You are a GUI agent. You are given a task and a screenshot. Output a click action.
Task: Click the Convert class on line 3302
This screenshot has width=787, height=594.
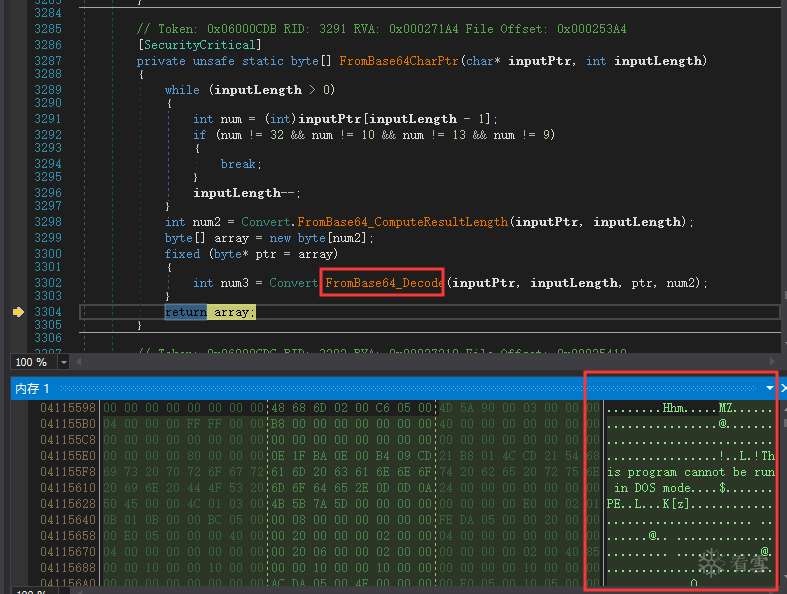coord(294,283)
